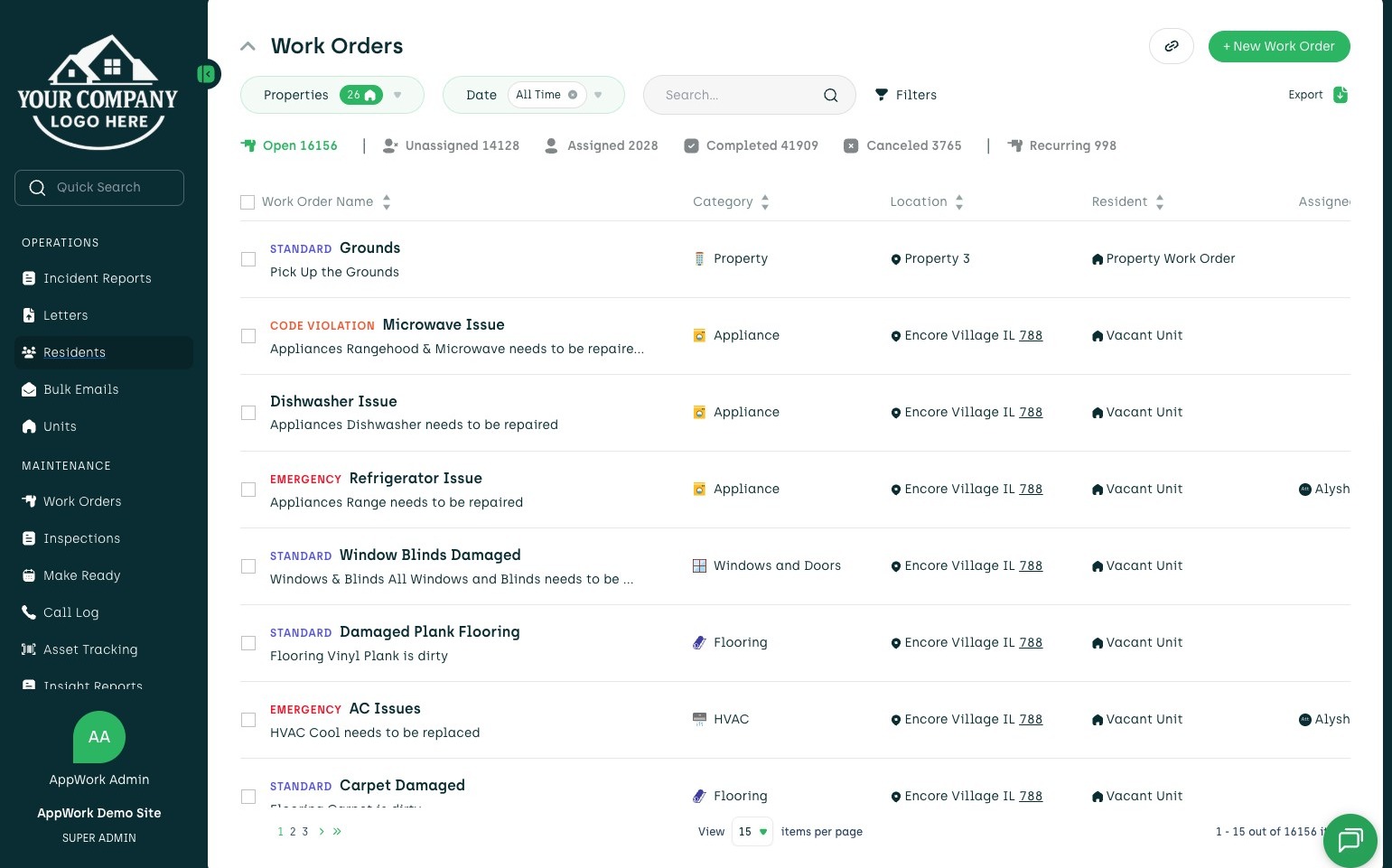
Task: Open the Filters panel
Action: click(906, 95)
